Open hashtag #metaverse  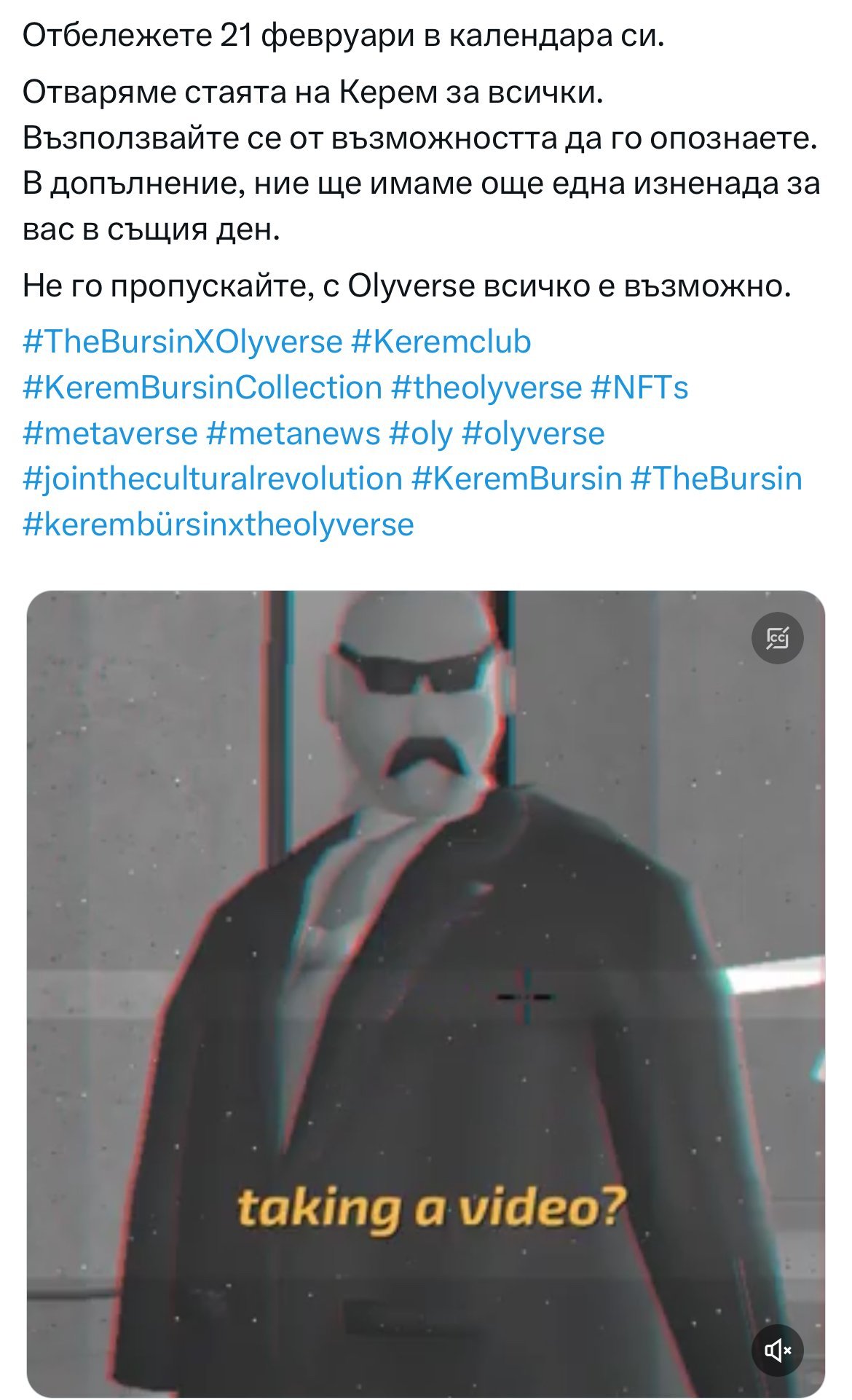[x=111, y=433]
